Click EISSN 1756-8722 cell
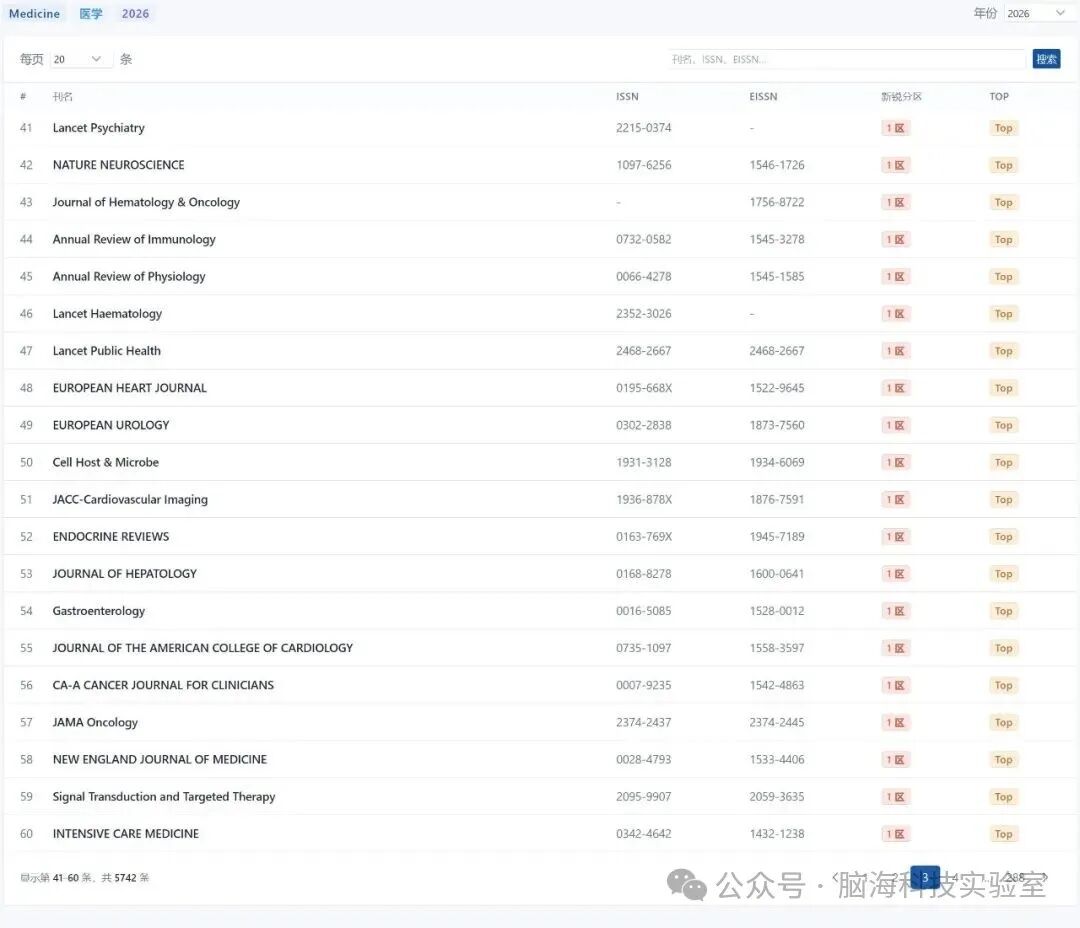The width and height of the screenshot is (1080, 928). click(776, 203)
